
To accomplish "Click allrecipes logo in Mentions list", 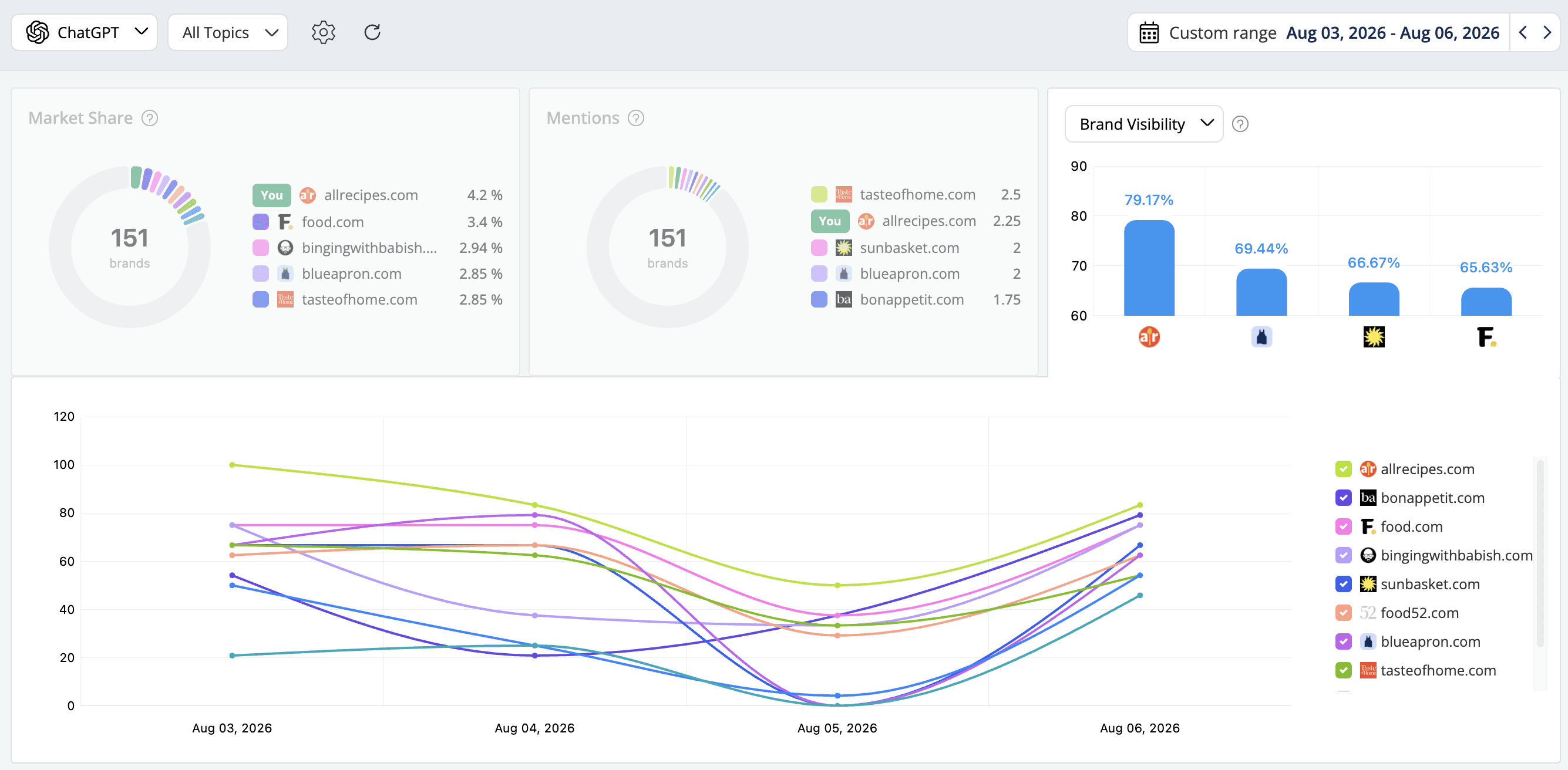I will click(x=866, y=221).
